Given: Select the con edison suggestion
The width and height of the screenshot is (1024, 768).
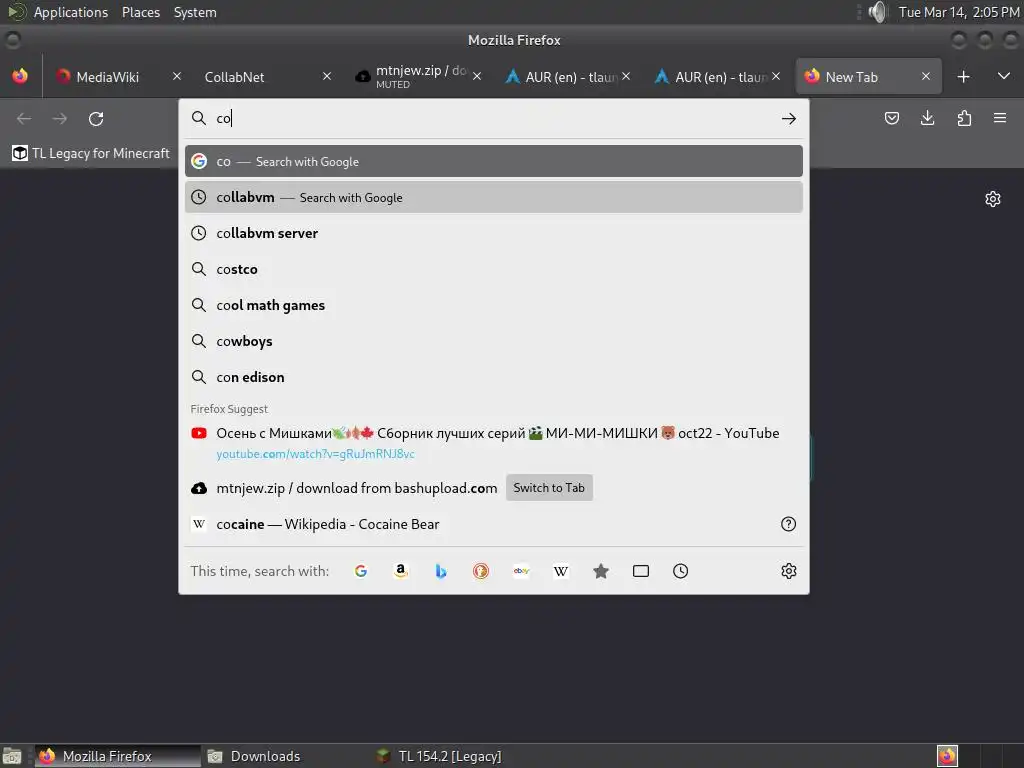Looking at the screenshot, I should [494, 377].
